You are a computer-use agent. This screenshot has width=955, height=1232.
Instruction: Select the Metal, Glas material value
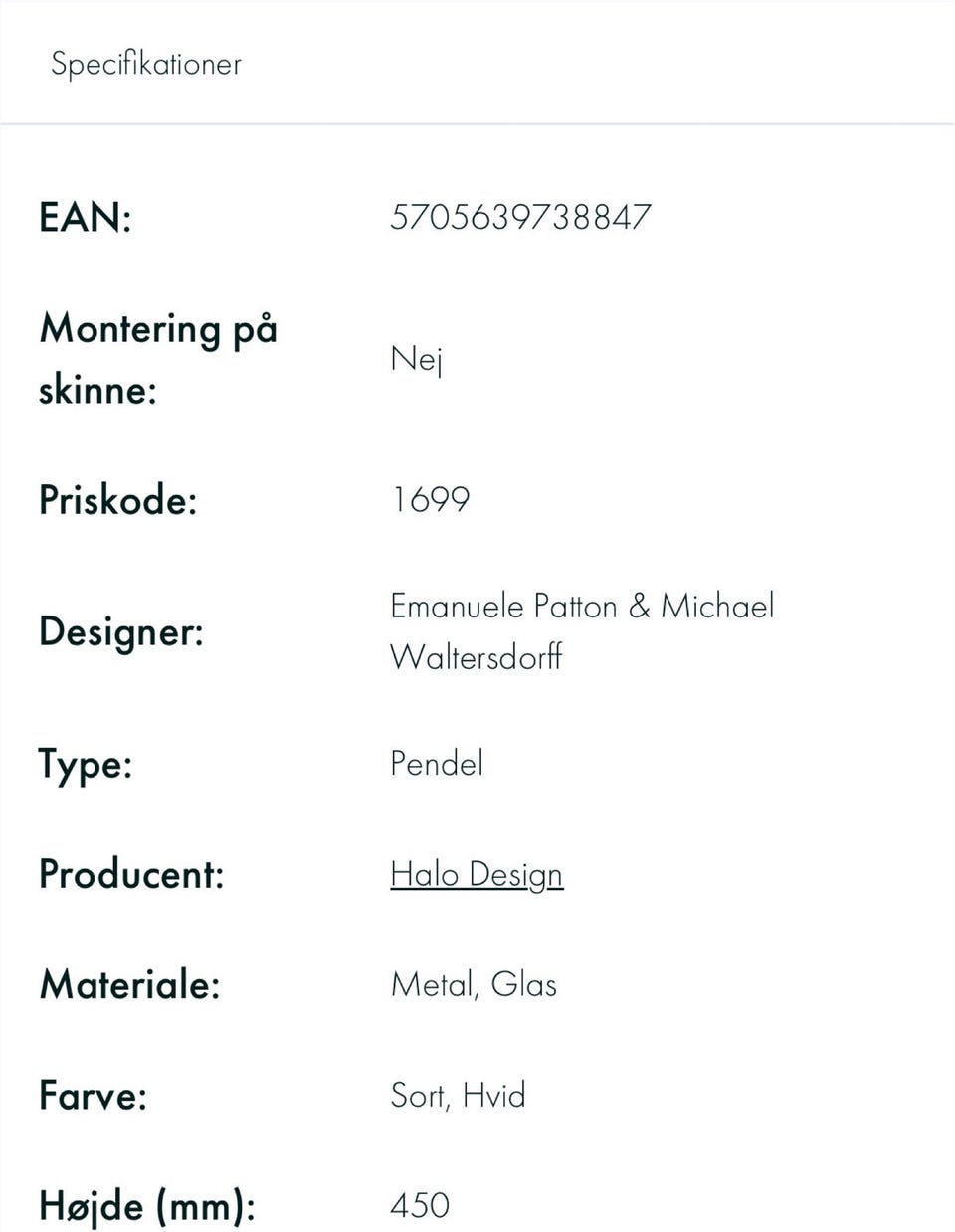tap(474, 985)
